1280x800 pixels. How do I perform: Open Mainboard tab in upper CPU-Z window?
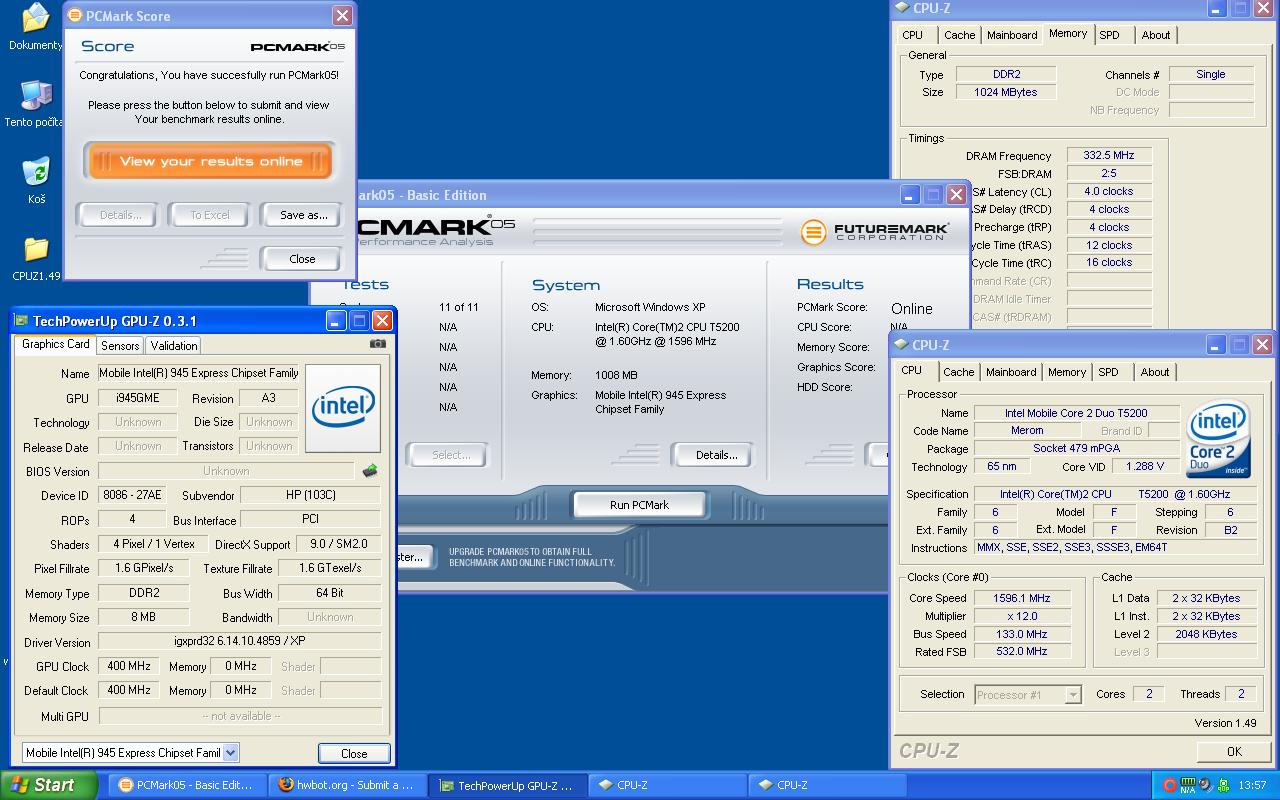[x=1012, y=35]
